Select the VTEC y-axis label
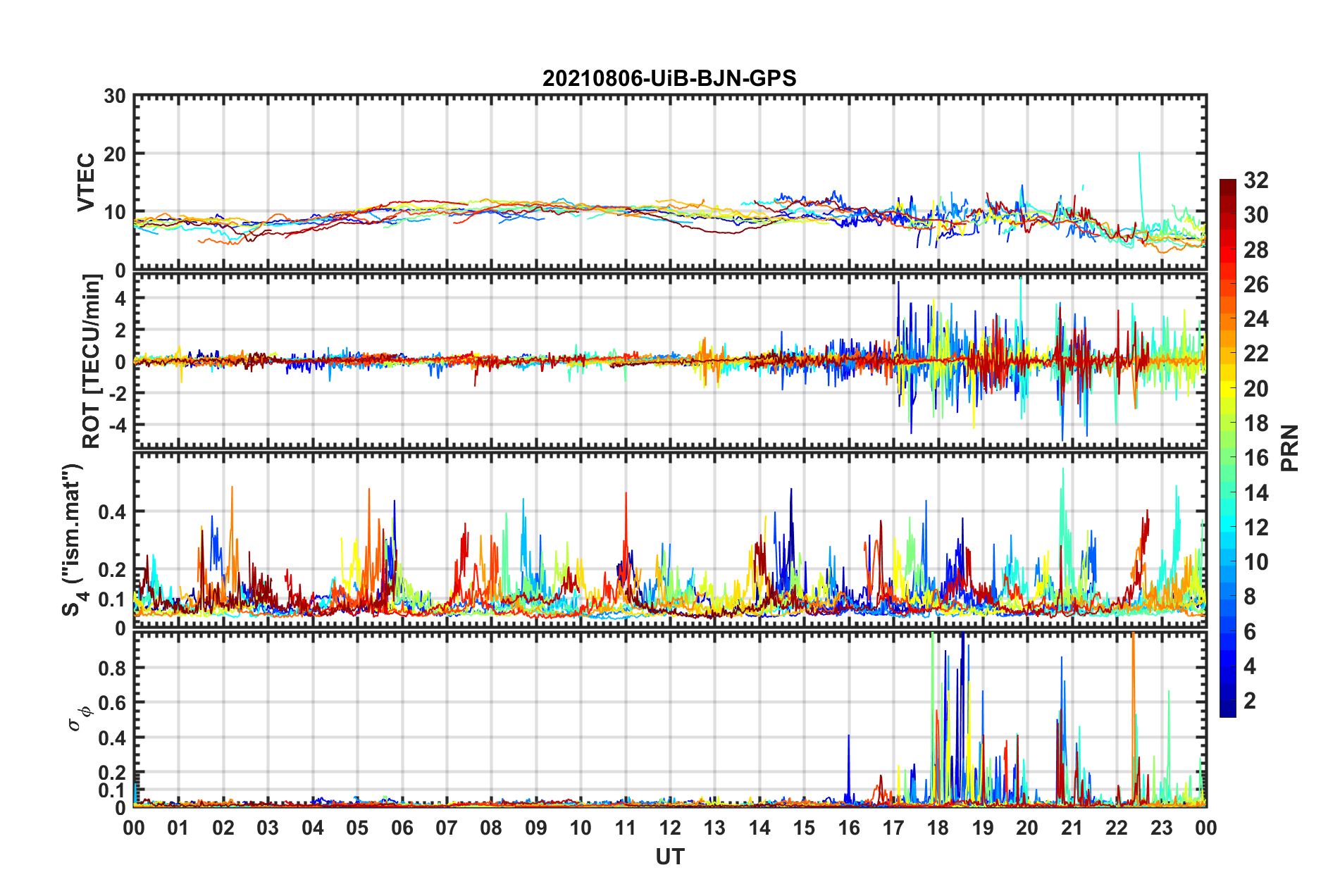Screen dimensions: 1340x896 86,182
